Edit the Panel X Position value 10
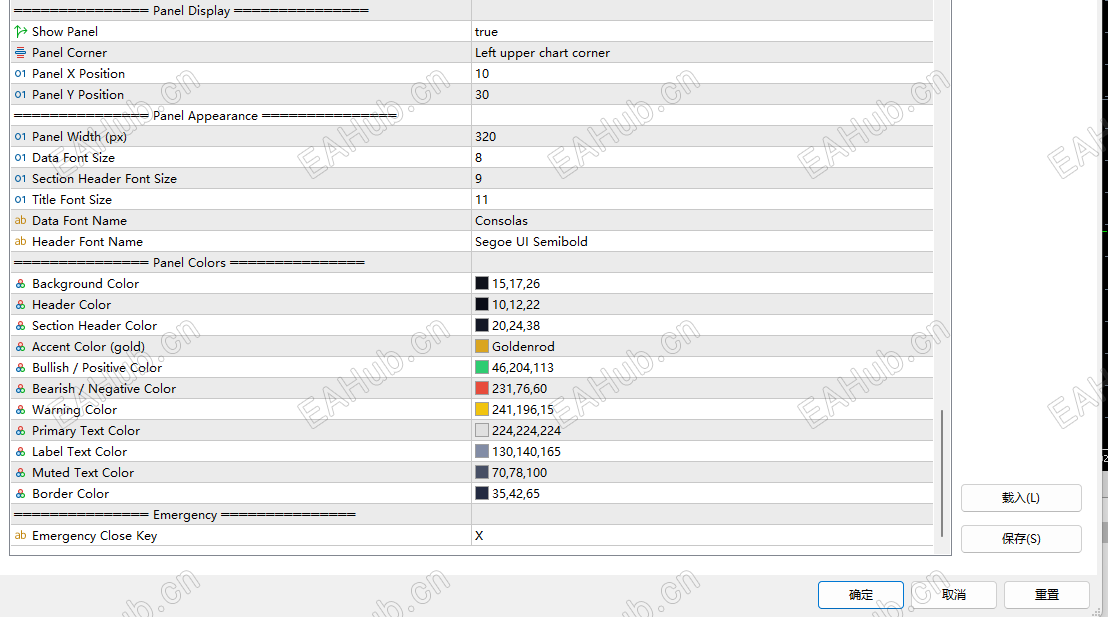The width and height of the screenshot is (1108, 617). point(702,74)
